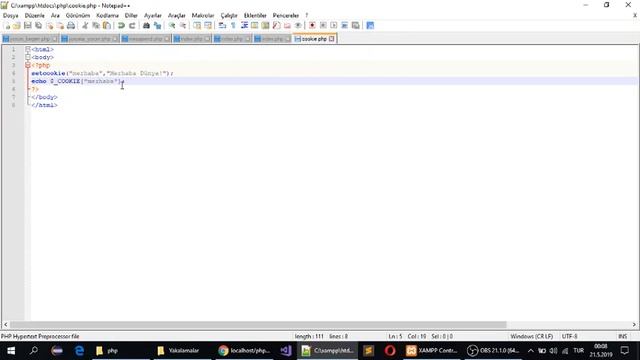Start macro recording with red button
Screen dimensions: 640x360
click(312, 26)
